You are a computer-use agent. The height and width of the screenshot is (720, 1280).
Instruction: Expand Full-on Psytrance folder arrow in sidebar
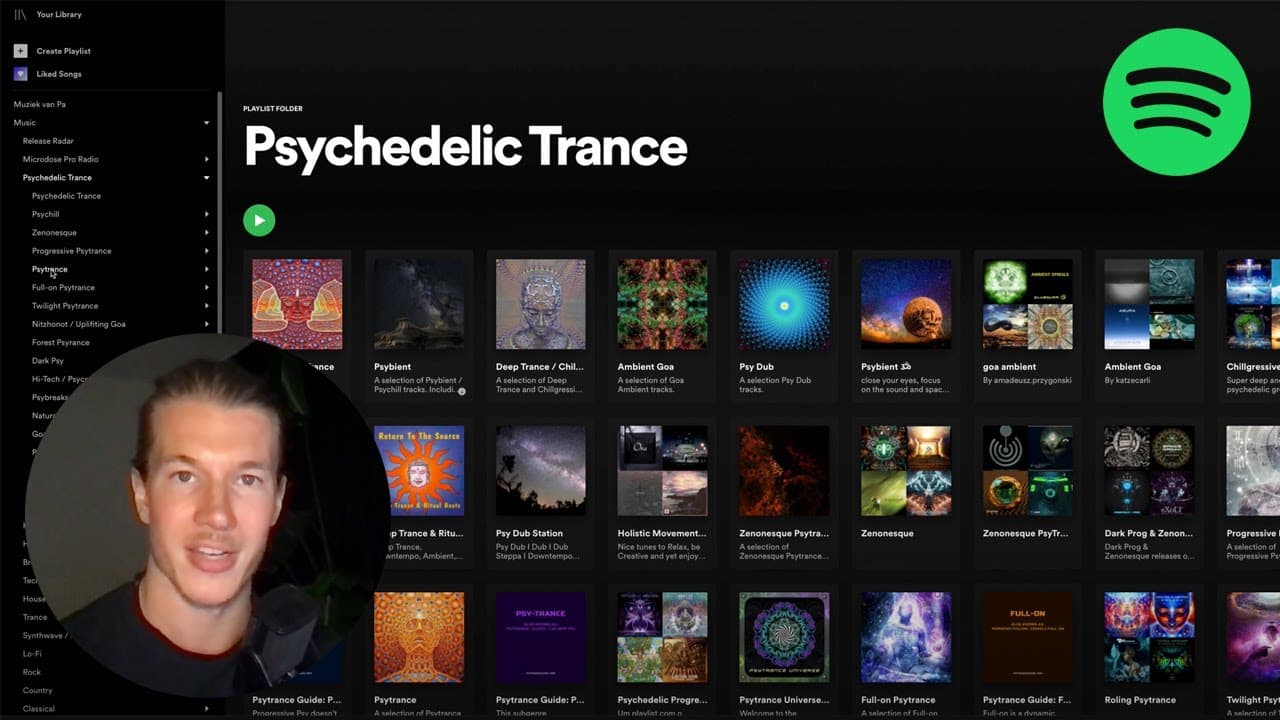207,288
